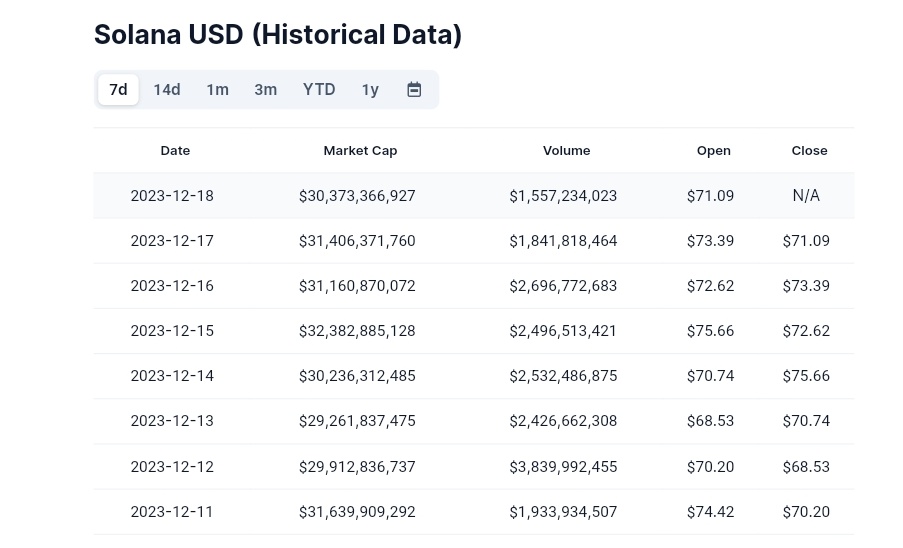Screen dimensions: 903x548
Task: Click volume $3,839,992,455
Action: (x=563, y=466)
